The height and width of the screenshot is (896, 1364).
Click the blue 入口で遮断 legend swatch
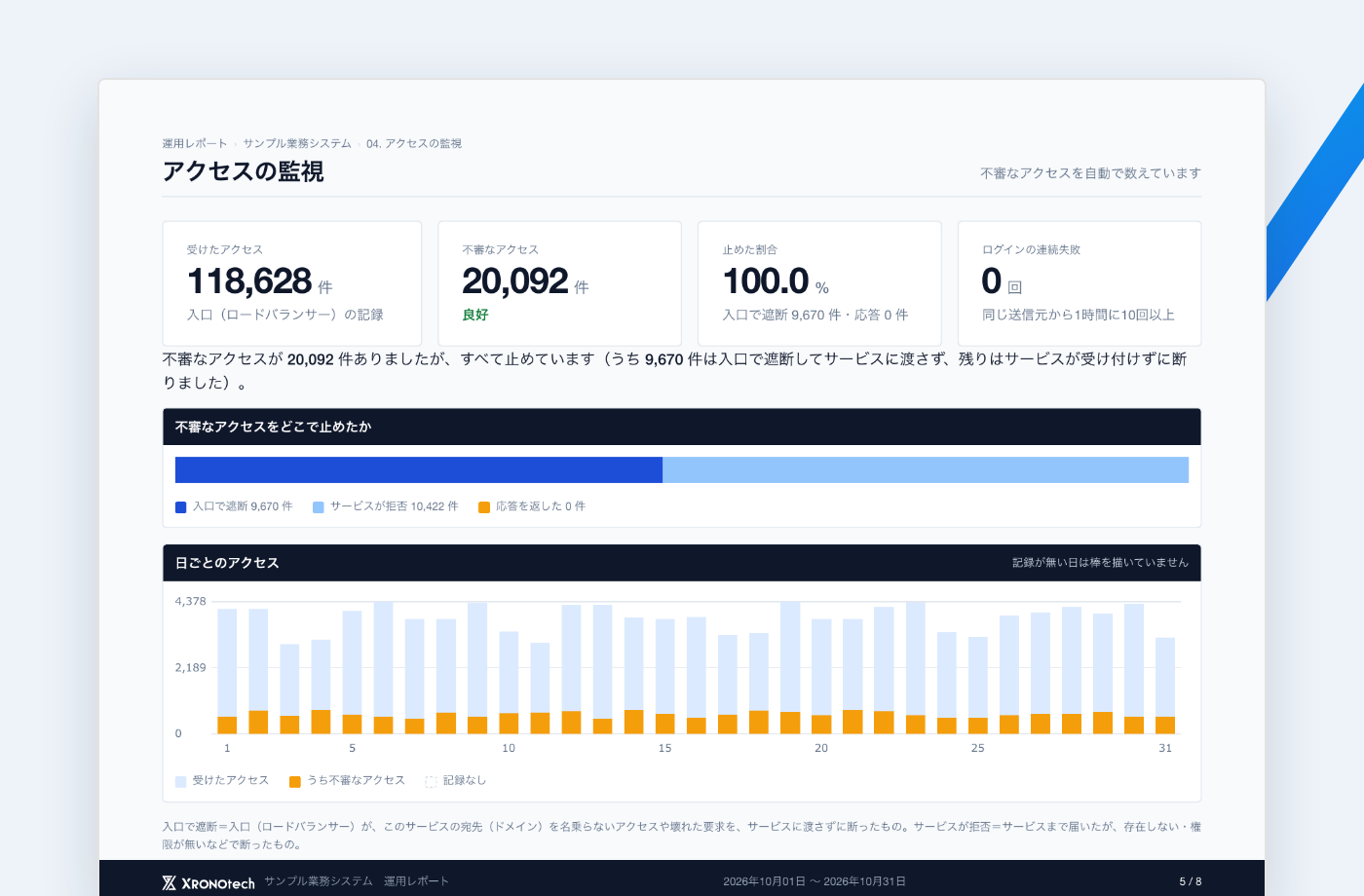tap(180, 507)
